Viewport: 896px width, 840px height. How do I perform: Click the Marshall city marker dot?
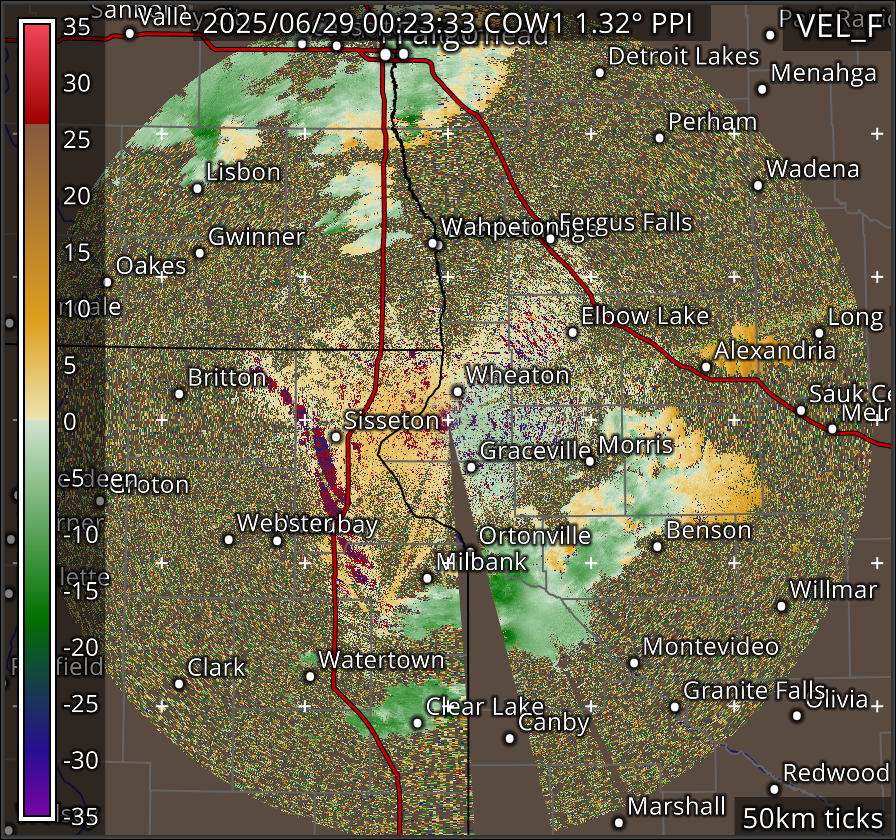coord(619,822)
